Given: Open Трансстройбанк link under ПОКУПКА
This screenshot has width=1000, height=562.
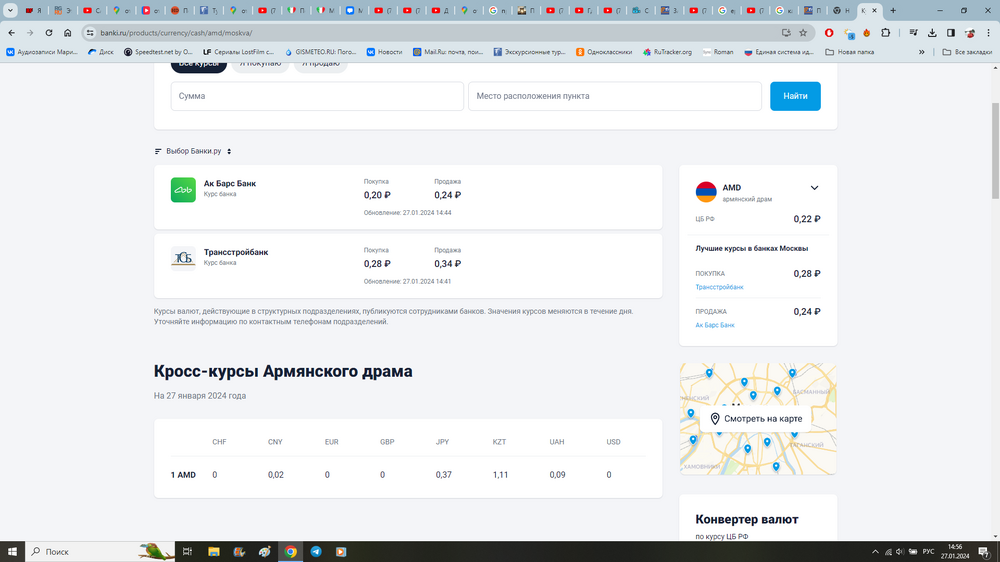Looking at the screenshot, I should 719,287.
